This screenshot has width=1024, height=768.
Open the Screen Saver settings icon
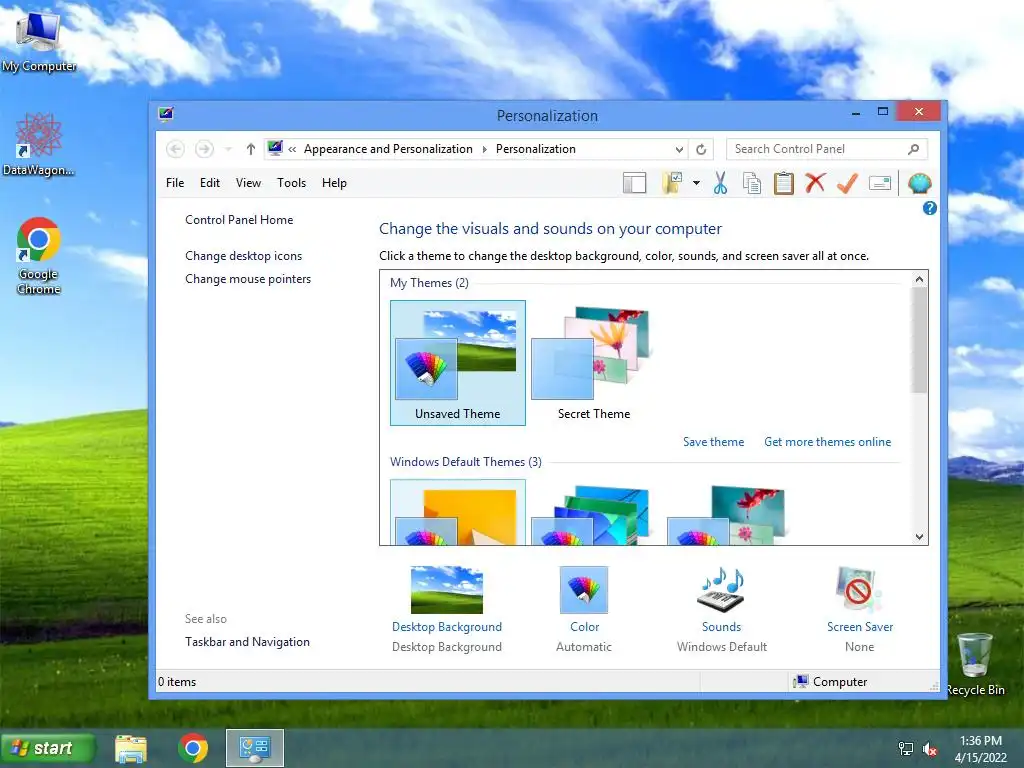coord(859,590)
